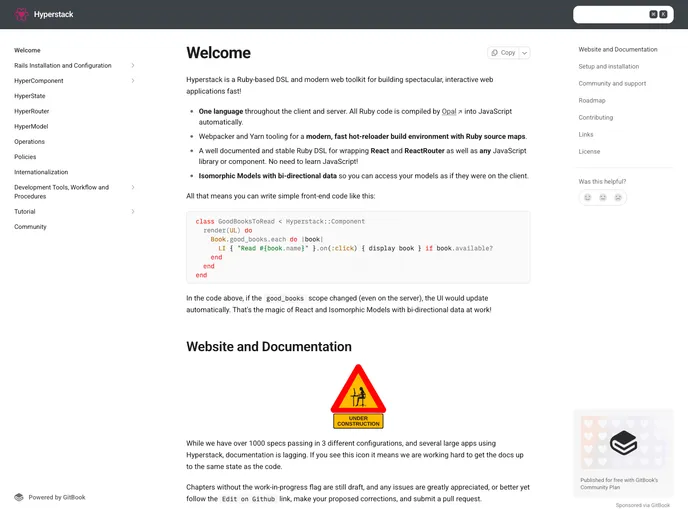Open the Welcome page in sidebar
The width and height of the screenshot is (688, 512).
point(27,50)
